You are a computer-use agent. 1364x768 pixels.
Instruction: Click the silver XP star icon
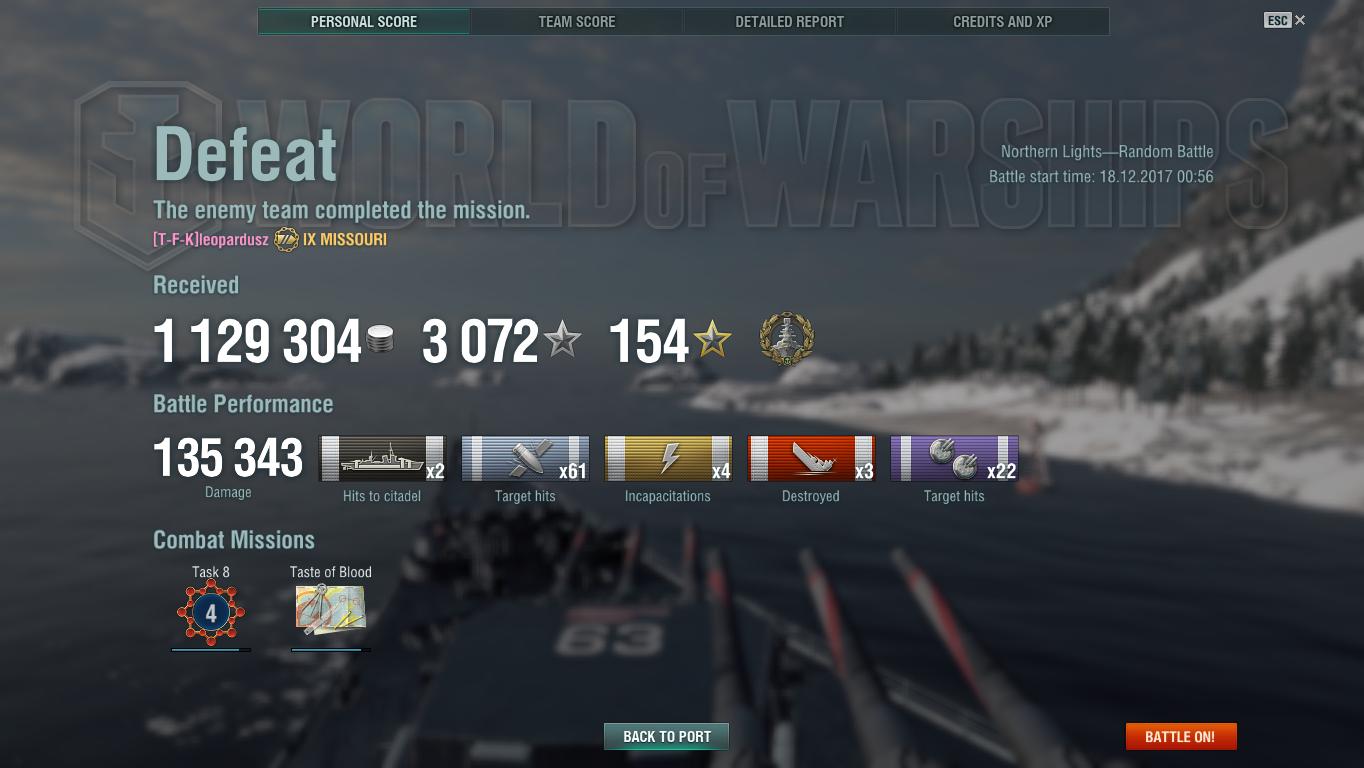coord(562,340)
